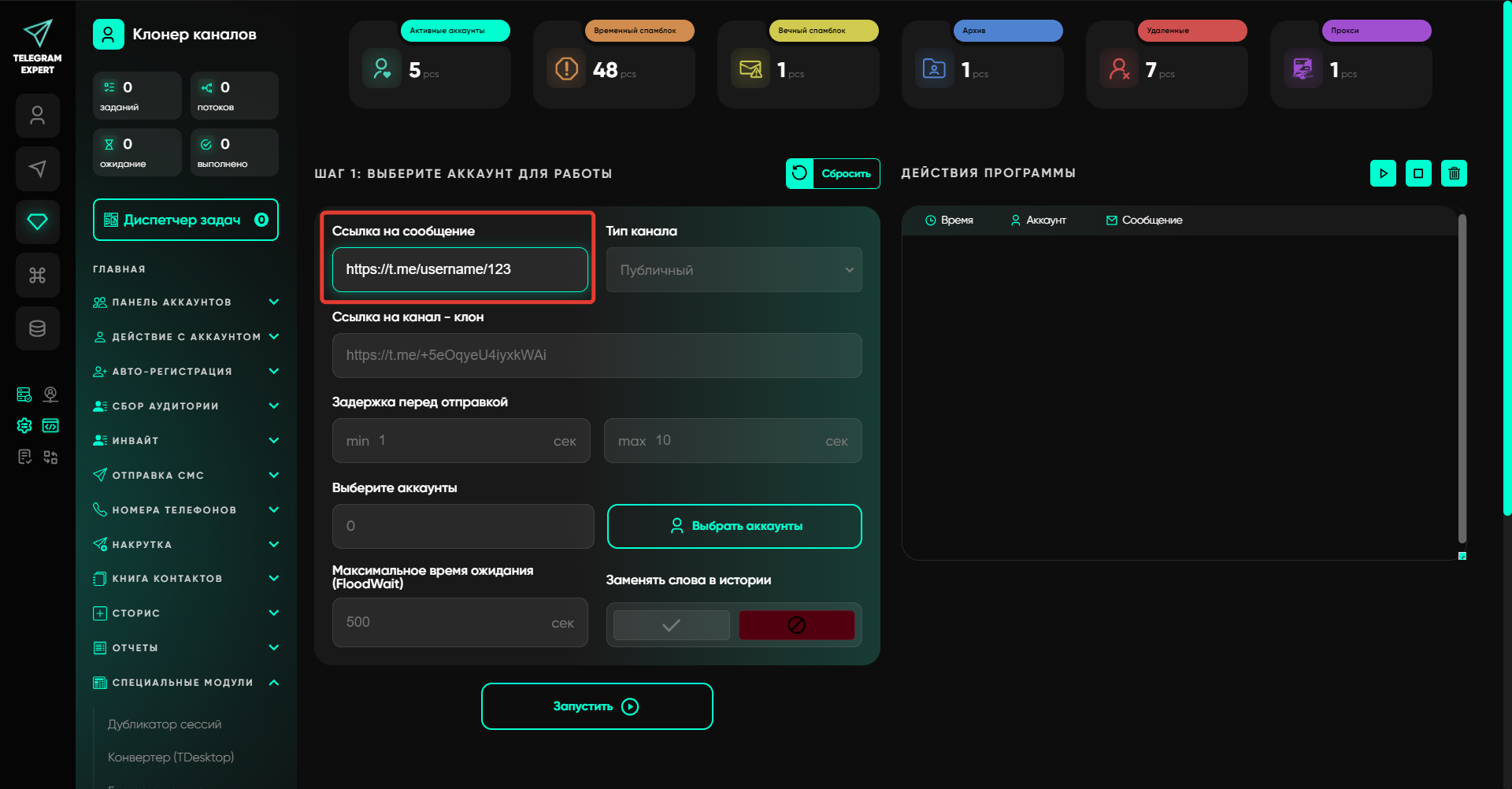Click the command key sidebar icon
The image size is (1512, 789).
click(37, 275)
